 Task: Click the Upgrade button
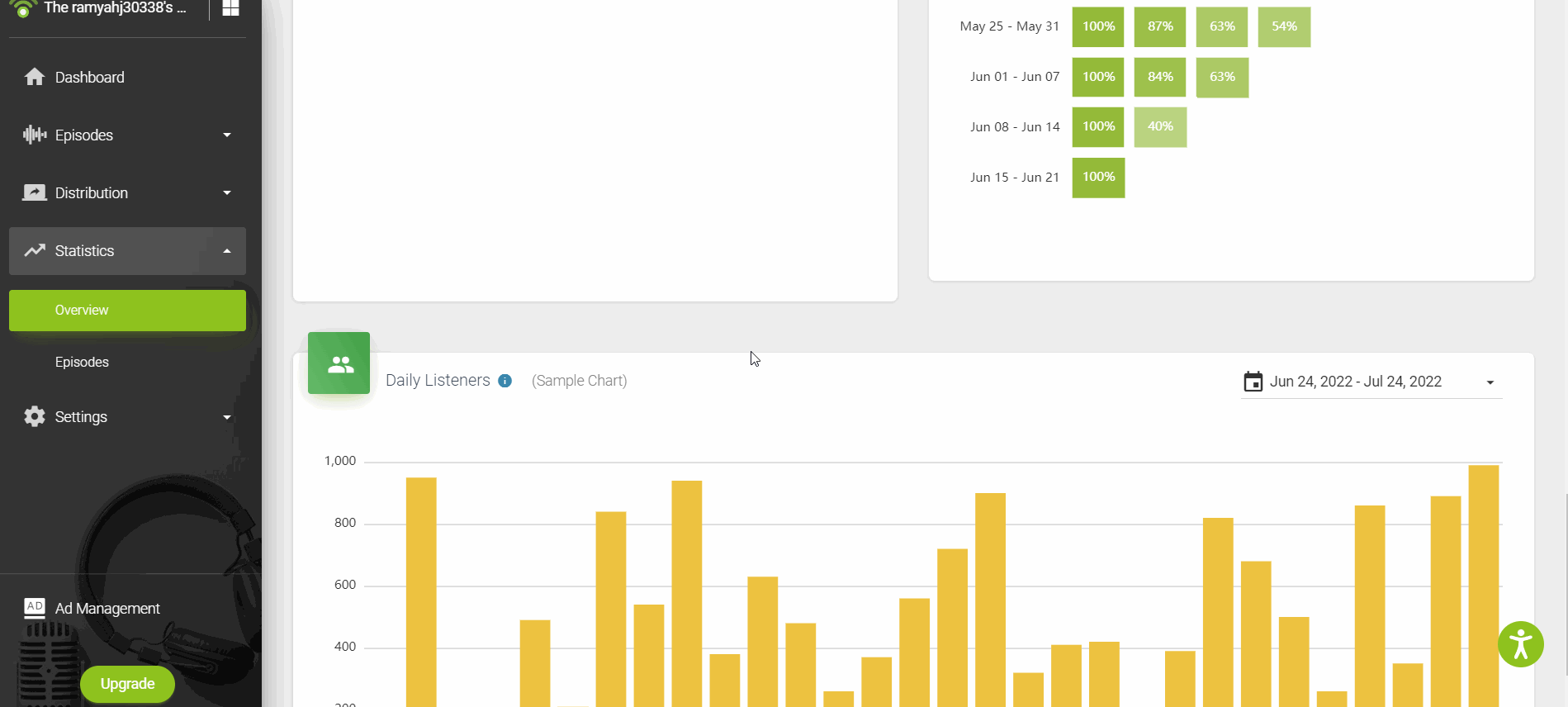(127, 684)
